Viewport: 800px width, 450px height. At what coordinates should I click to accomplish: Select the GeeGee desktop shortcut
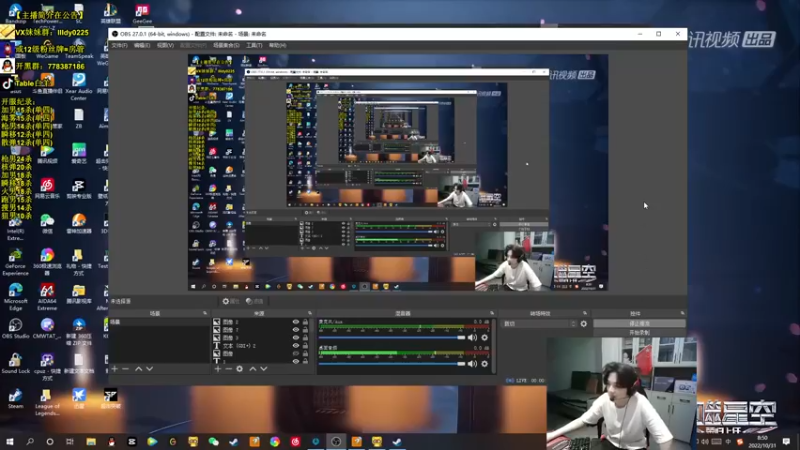click(142, 14)
